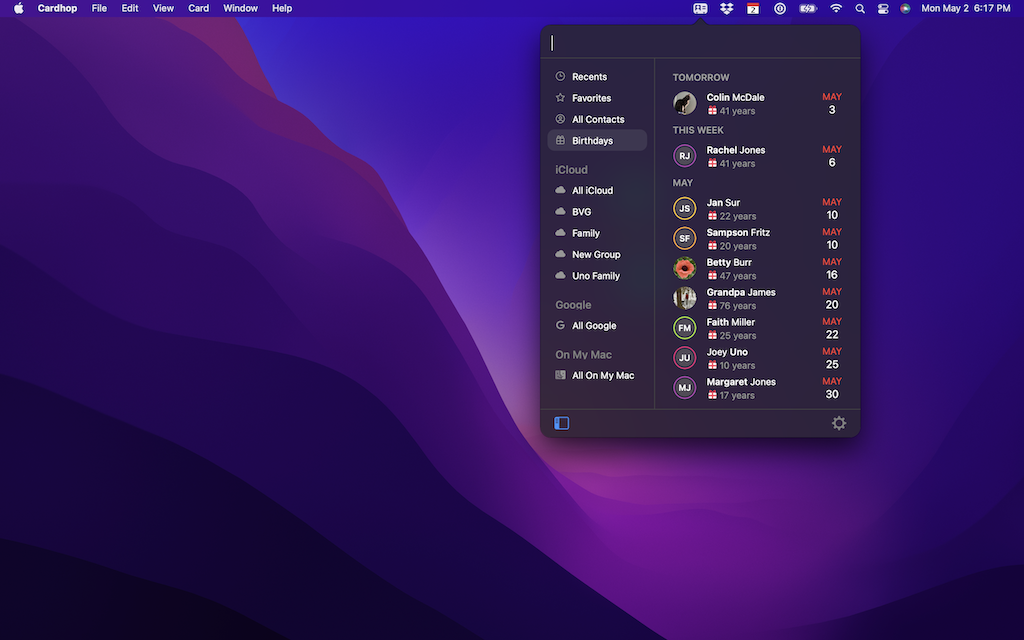Click the 1Password menu bar icon
1024x640 pixels.
[x=780, y=8]
